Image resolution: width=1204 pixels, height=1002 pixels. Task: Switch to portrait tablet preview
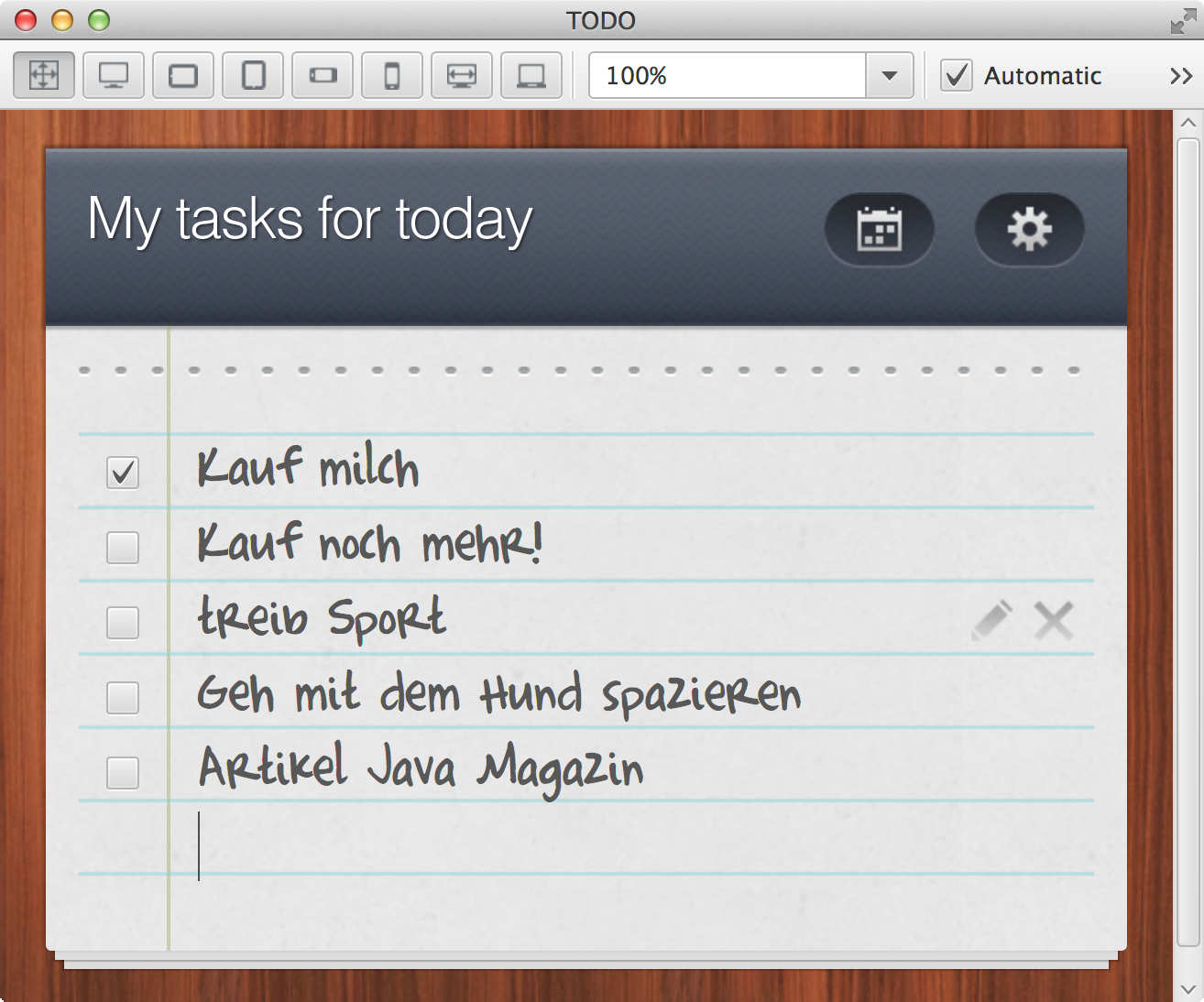tap(253, 75)
